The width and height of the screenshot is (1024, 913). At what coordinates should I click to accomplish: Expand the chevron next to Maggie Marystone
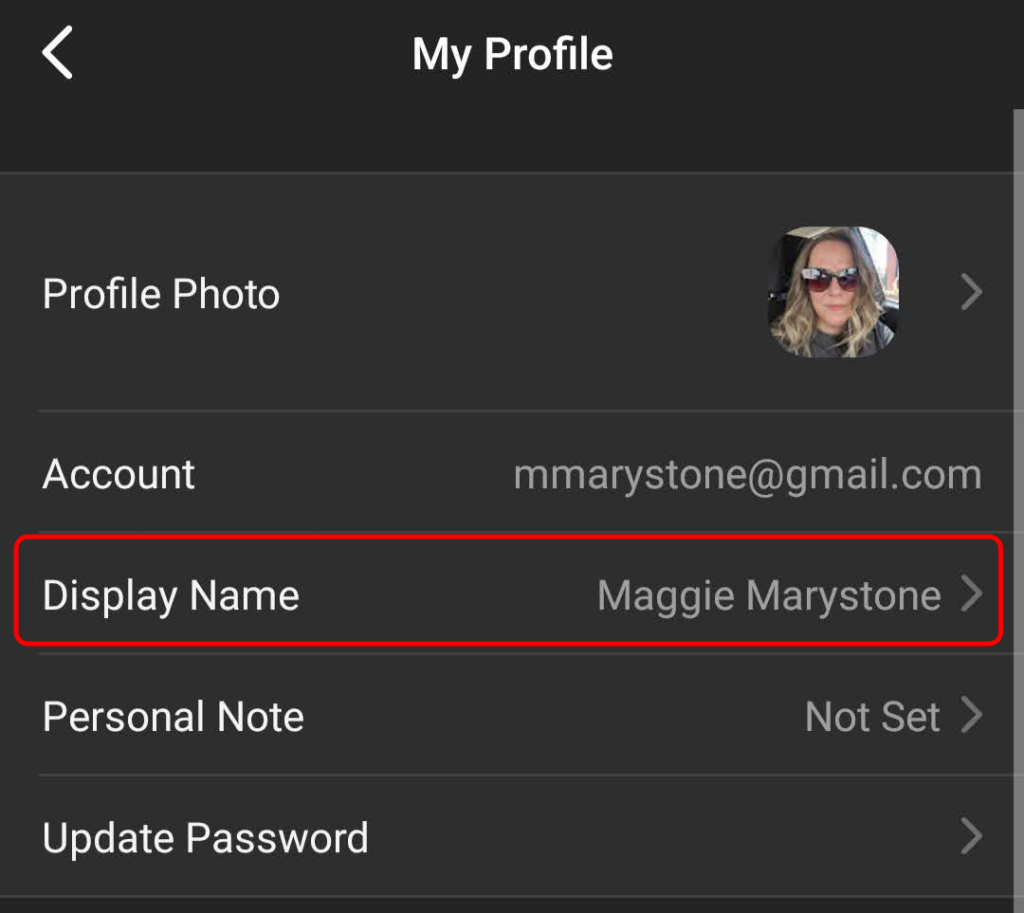point(971,595)
